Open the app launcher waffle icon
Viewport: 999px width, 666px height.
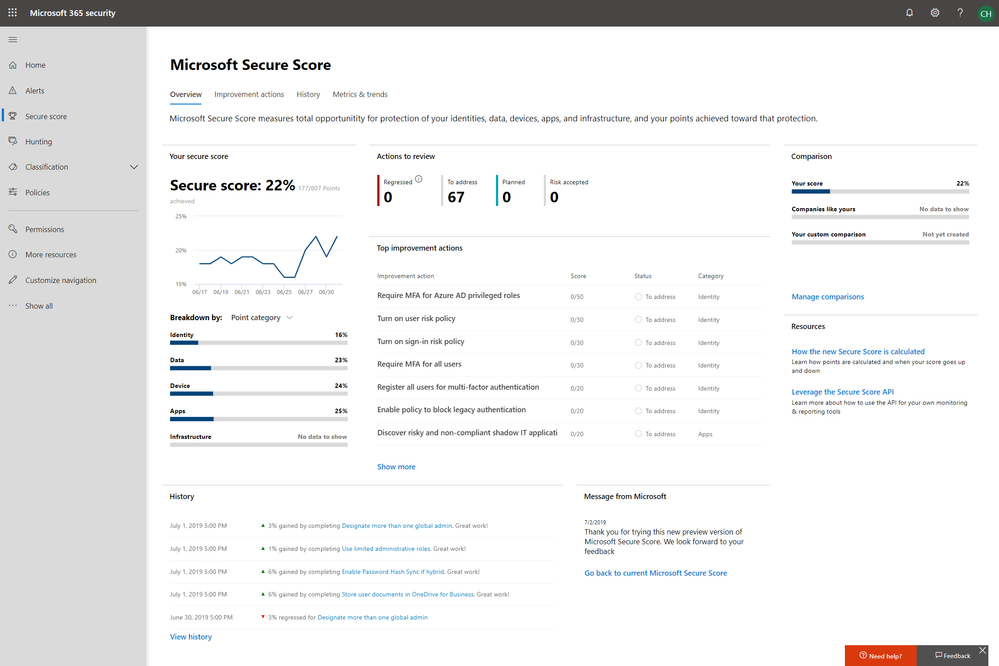[x=12, y=13]
